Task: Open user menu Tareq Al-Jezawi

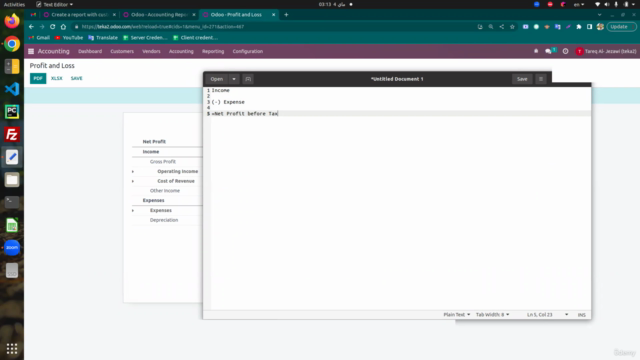Action: [606, 51]
